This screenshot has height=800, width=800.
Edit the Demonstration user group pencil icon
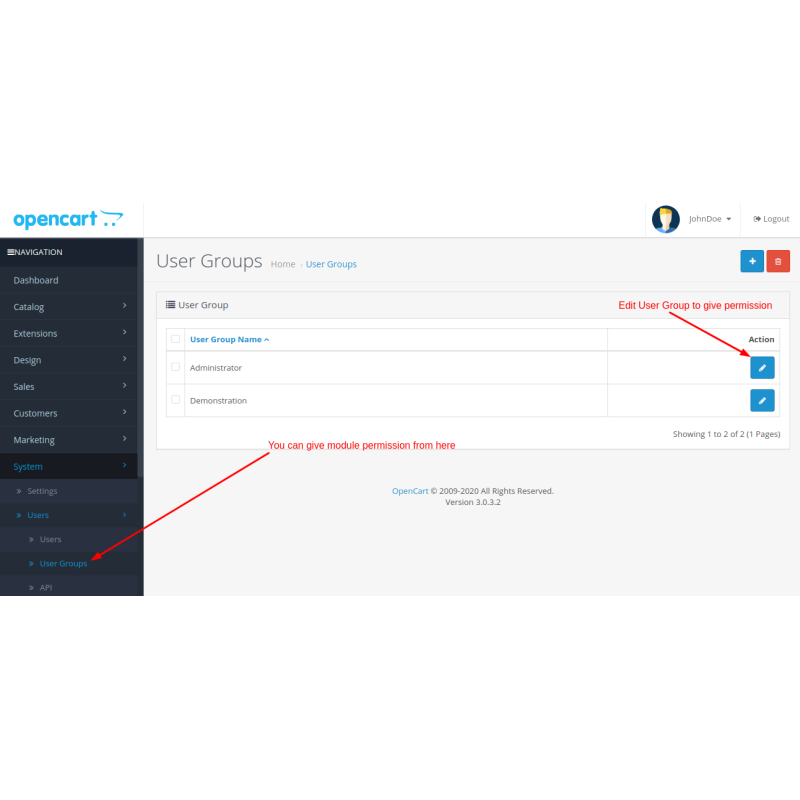(x=762, y=400)
